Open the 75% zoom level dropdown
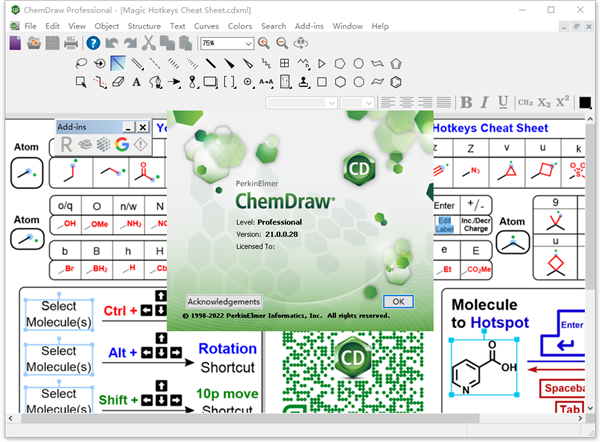600x442 pixels. click(247, 44)
